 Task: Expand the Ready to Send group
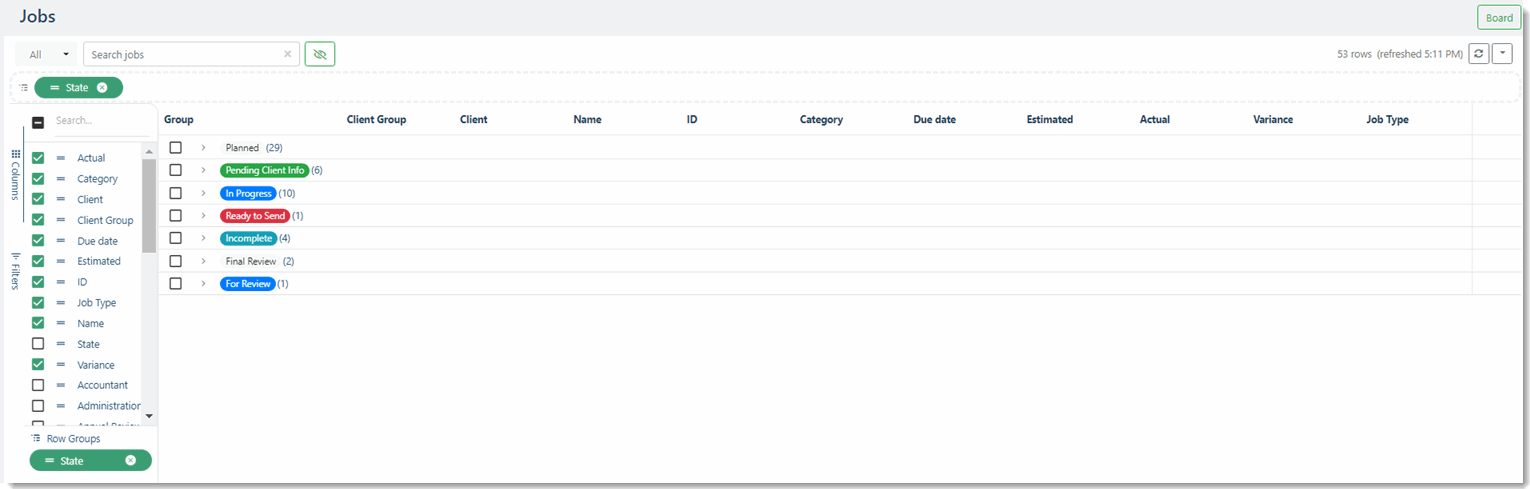point(203,216)
